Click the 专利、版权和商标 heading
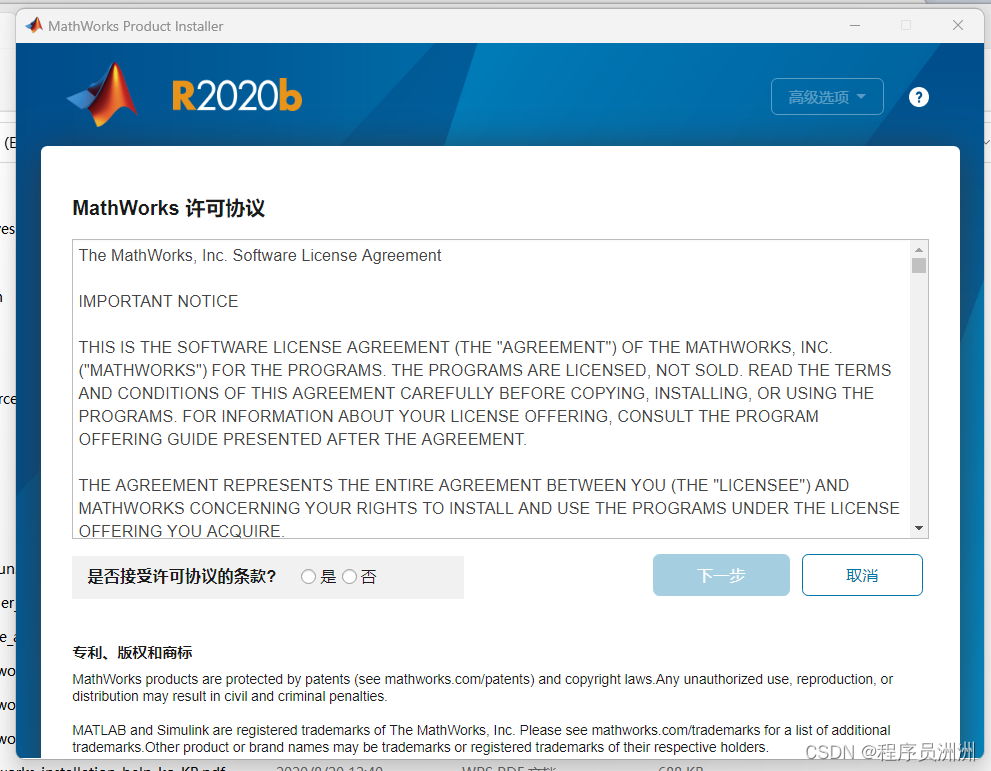This screenshot has height=771, width=991. point(132,652)
